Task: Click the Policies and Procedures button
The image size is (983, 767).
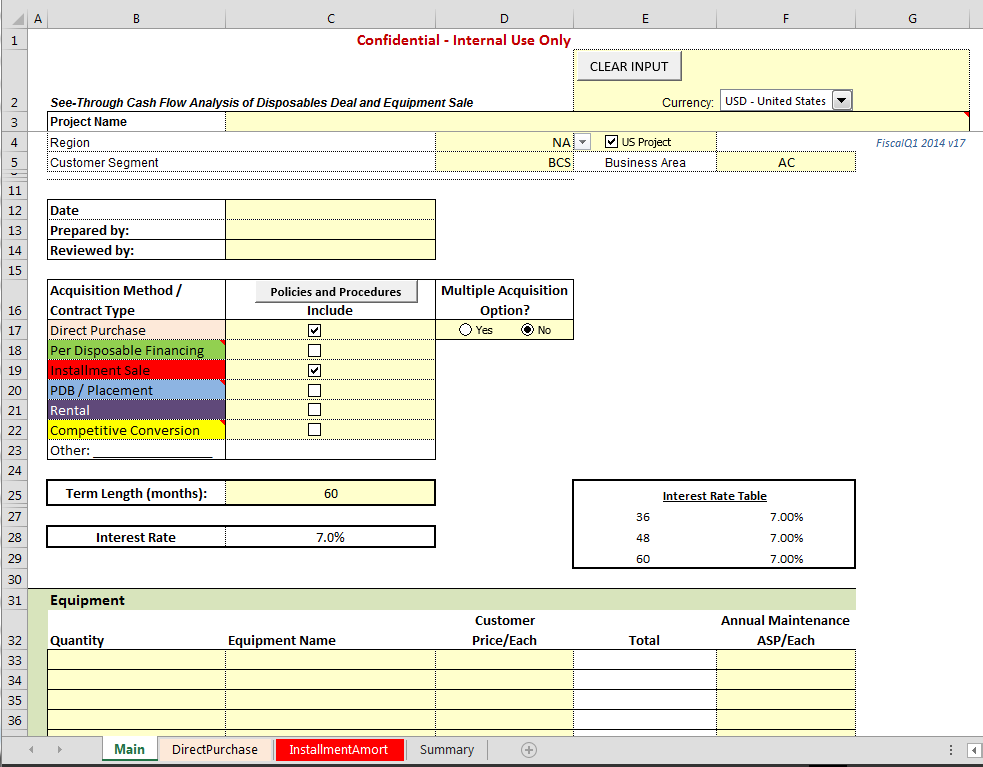Action: click(335, 291)
